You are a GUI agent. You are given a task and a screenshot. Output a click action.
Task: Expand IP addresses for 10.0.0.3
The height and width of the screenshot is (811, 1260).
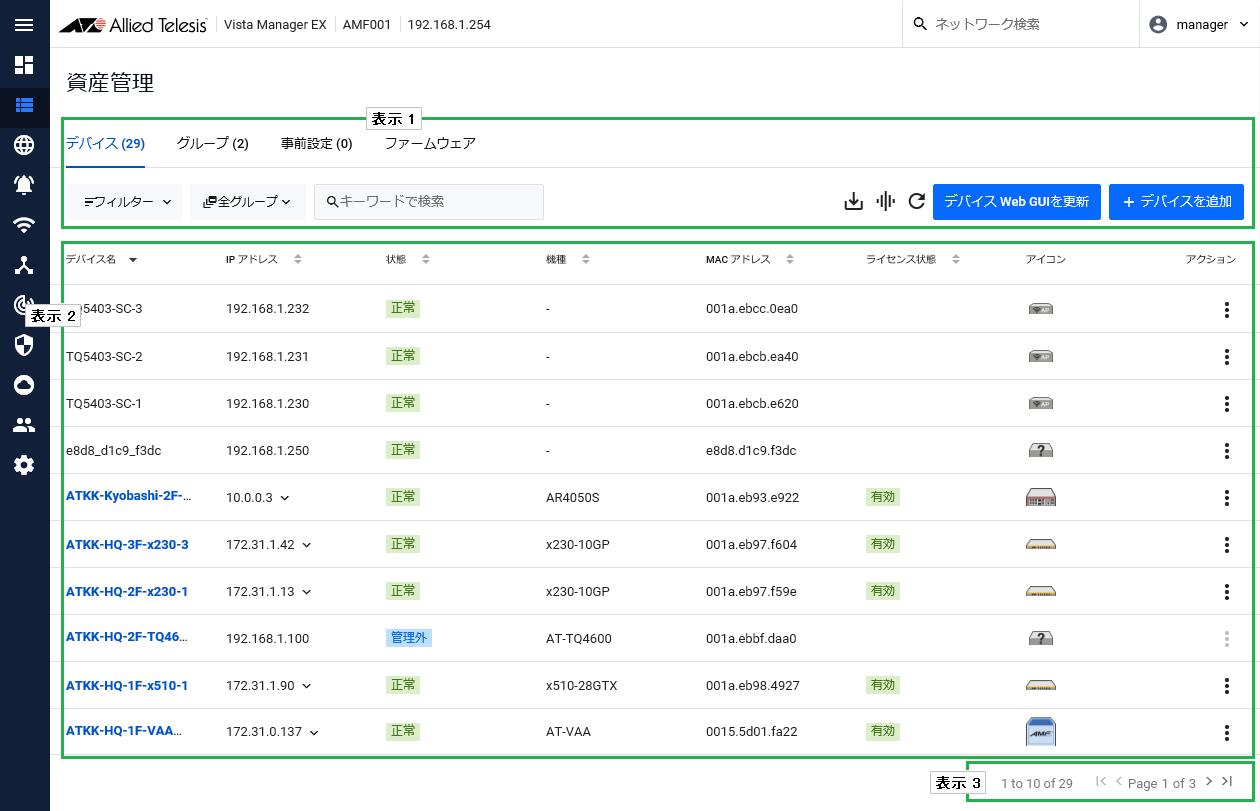click(284, 498)
